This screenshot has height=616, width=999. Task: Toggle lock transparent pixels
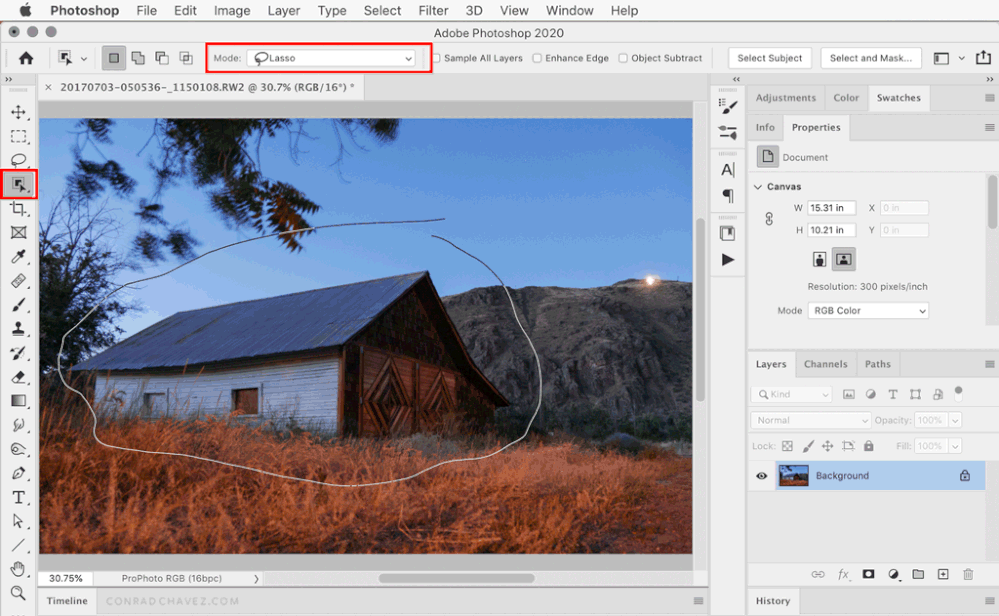(x=787, y=446)
